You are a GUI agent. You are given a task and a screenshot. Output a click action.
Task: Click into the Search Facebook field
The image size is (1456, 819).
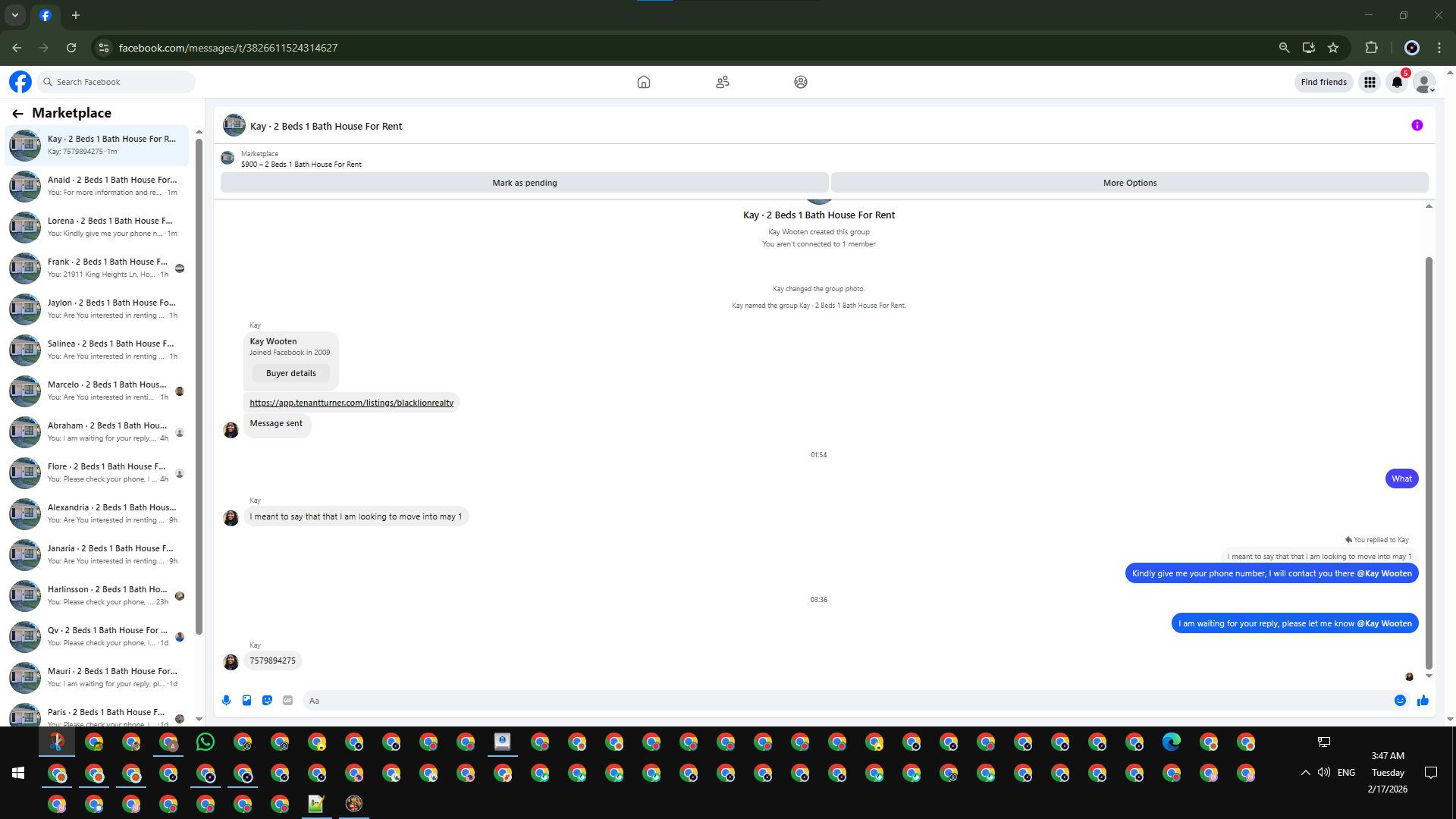pos(116,82)
